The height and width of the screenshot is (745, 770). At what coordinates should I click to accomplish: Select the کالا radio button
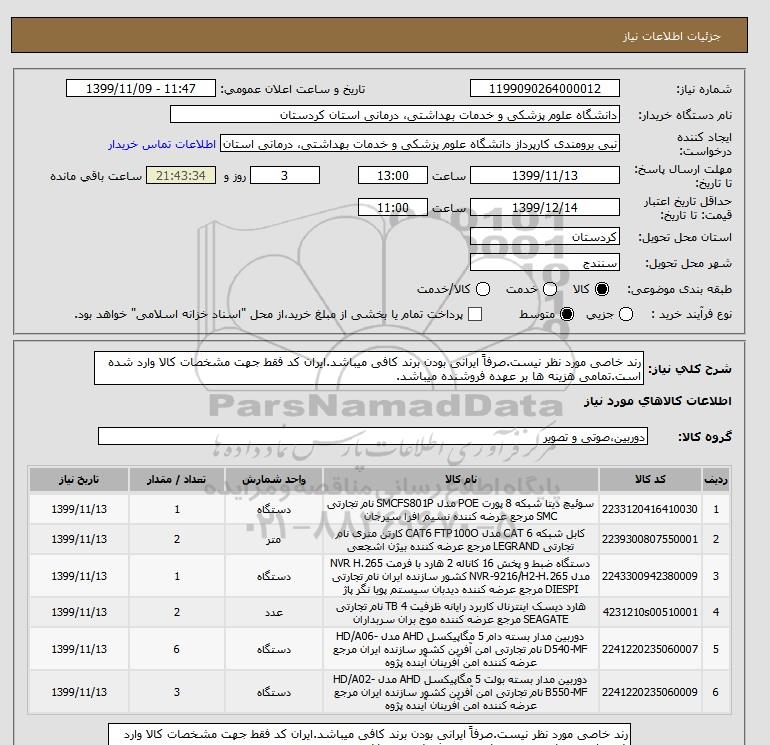602,289
